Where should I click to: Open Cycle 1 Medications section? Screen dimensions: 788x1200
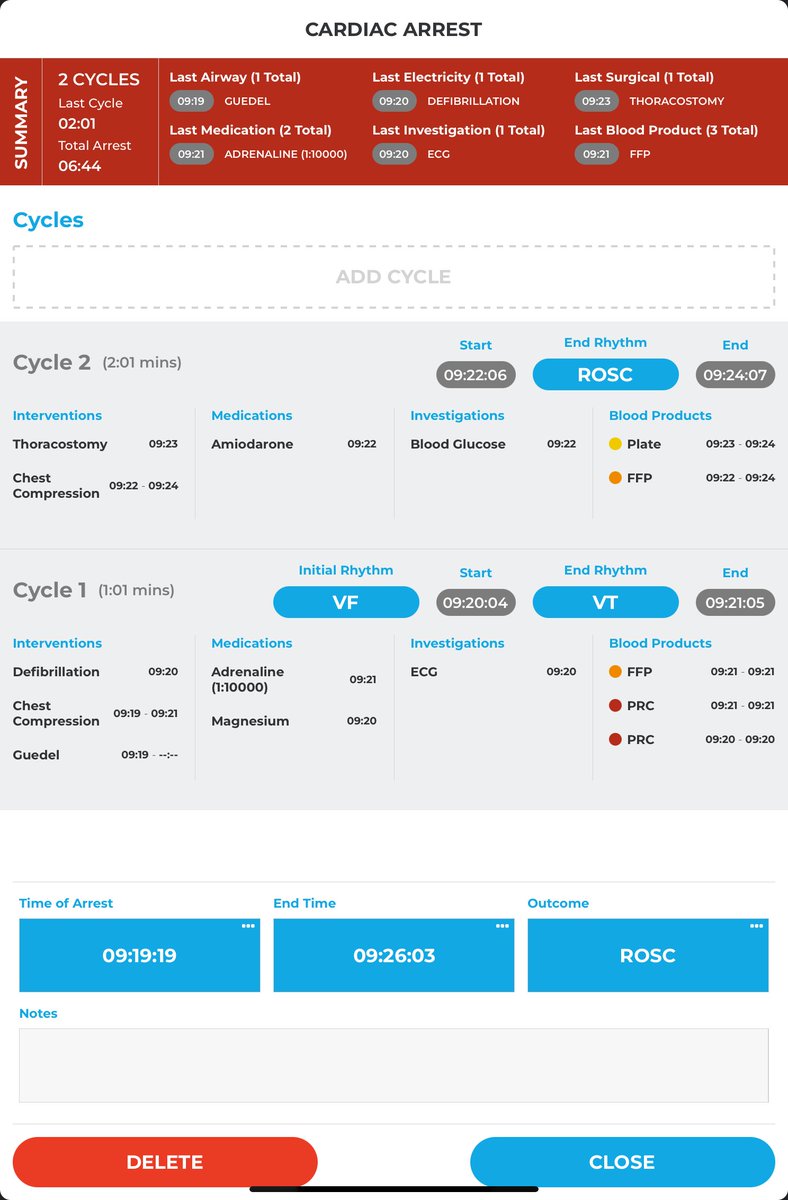tap(252, 643)
